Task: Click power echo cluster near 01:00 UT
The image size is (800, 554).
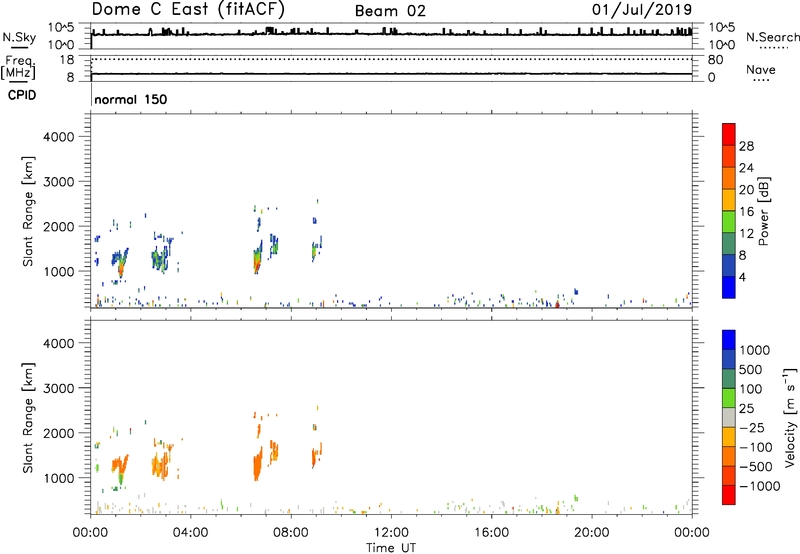Action: (x=120, y=262)
